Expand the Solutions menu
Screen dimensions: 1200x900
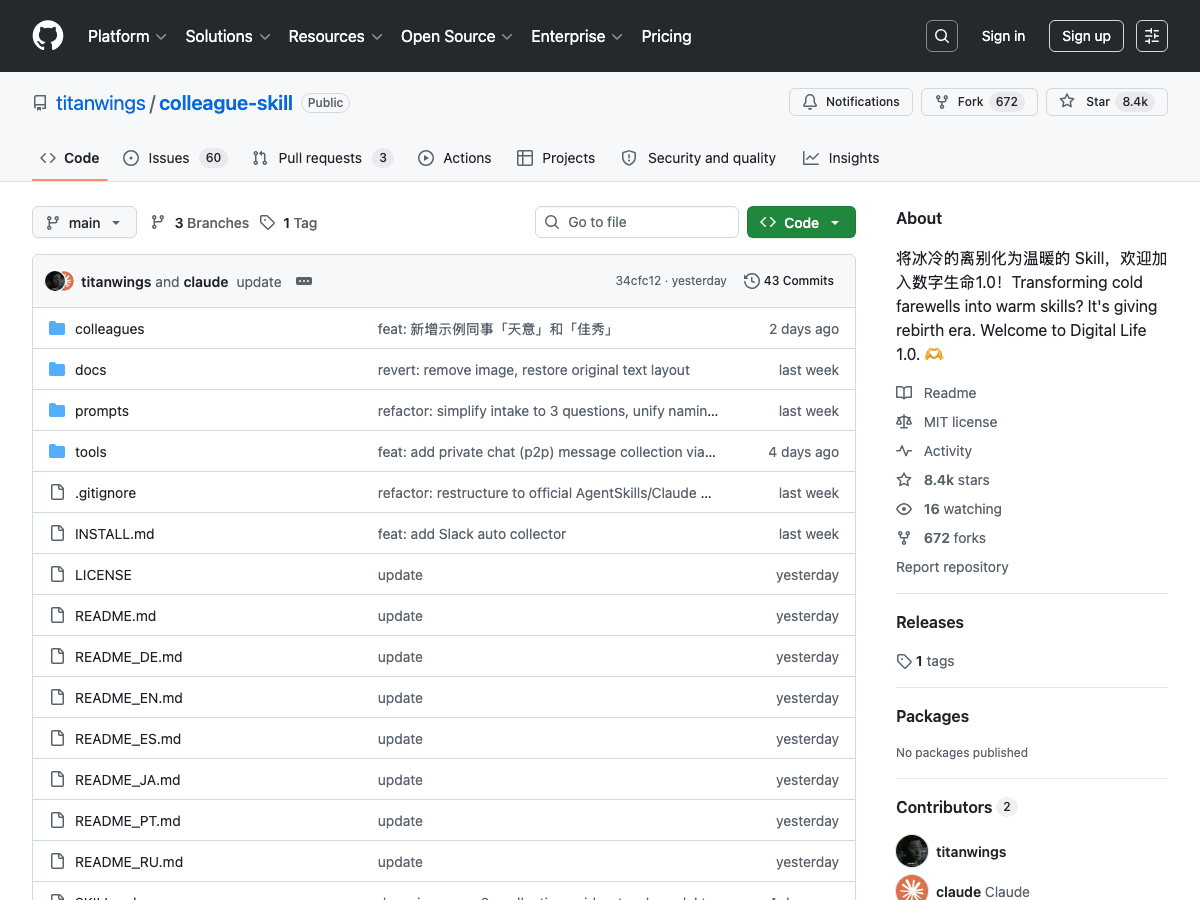[x=228, y=36]
